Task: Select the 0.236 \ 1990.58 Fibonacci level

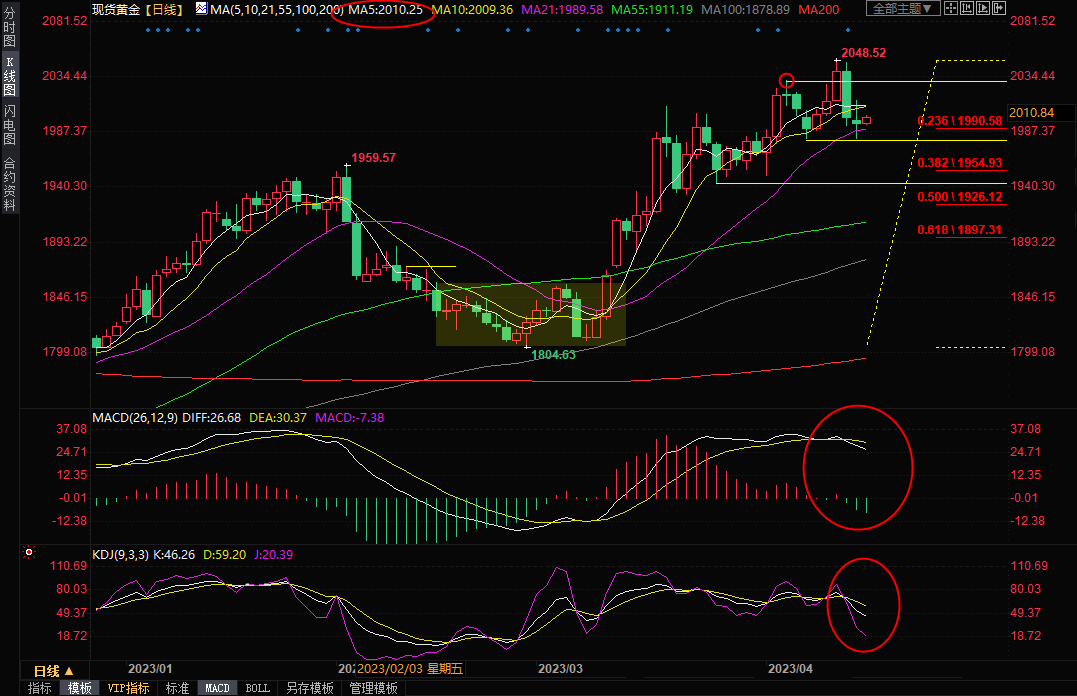Action: [960, 121]
